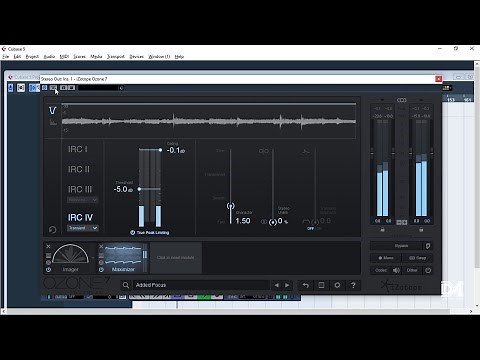Open the plugin toolbar preset dropdown field

point(98,88)
